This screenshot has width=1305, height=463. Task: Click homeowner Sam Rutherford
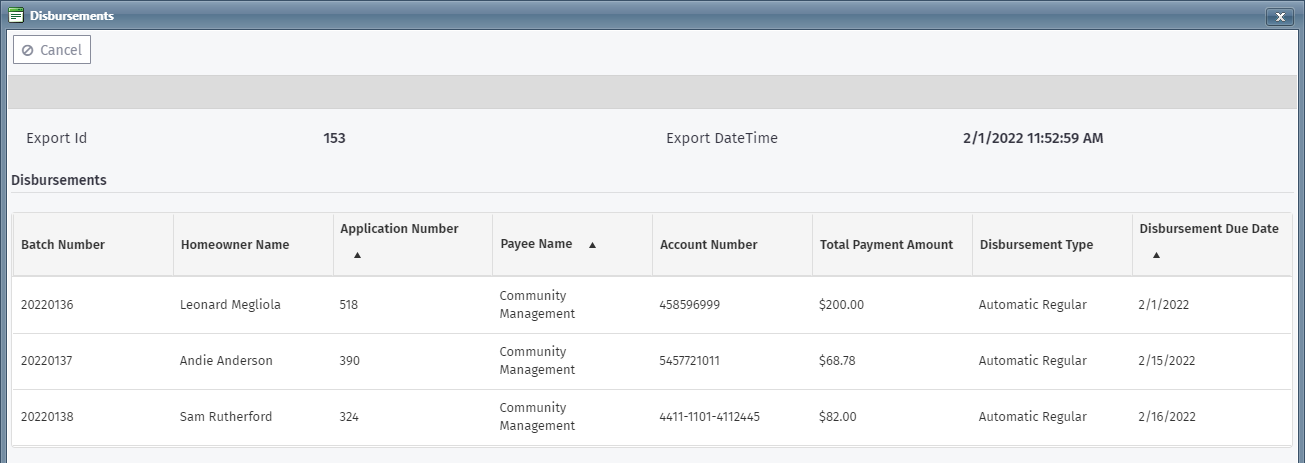226,417
